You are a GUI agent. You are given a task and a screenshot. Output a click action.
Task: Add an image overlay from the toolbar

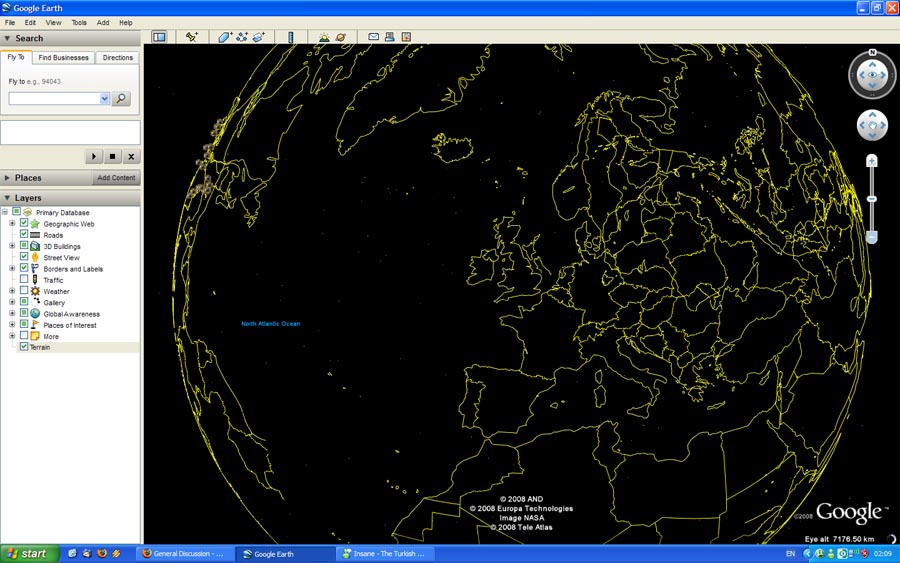(259, 37)
